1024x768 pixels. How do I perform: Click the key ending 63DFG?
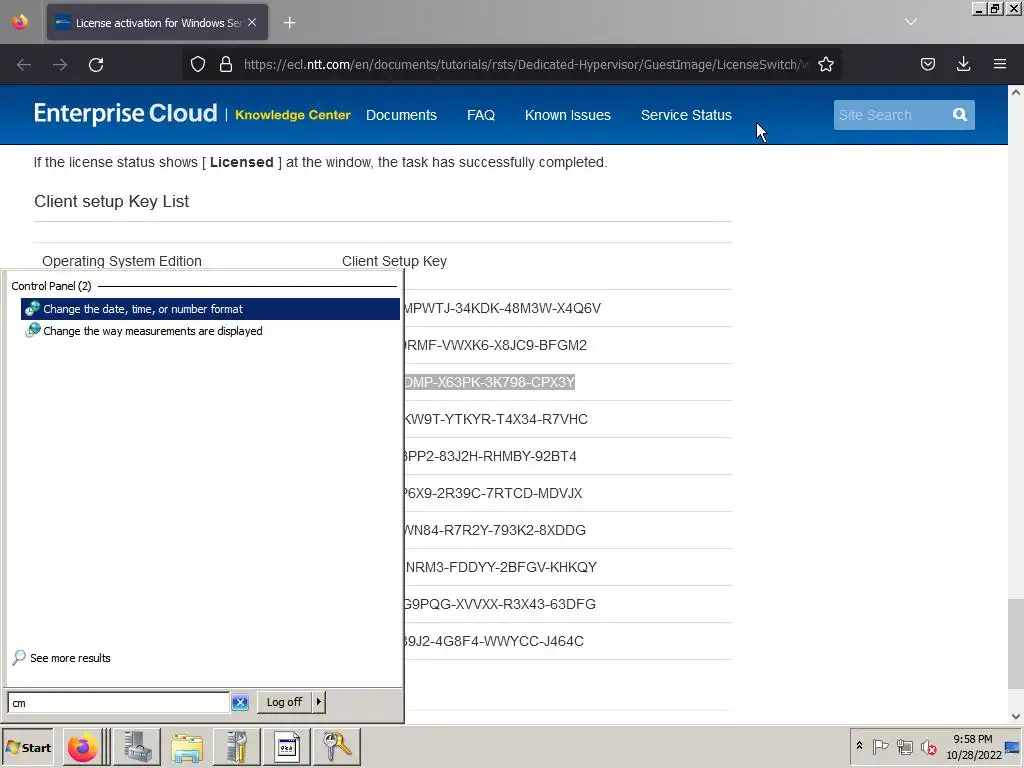pyautogui.click(x=500, y=604)
